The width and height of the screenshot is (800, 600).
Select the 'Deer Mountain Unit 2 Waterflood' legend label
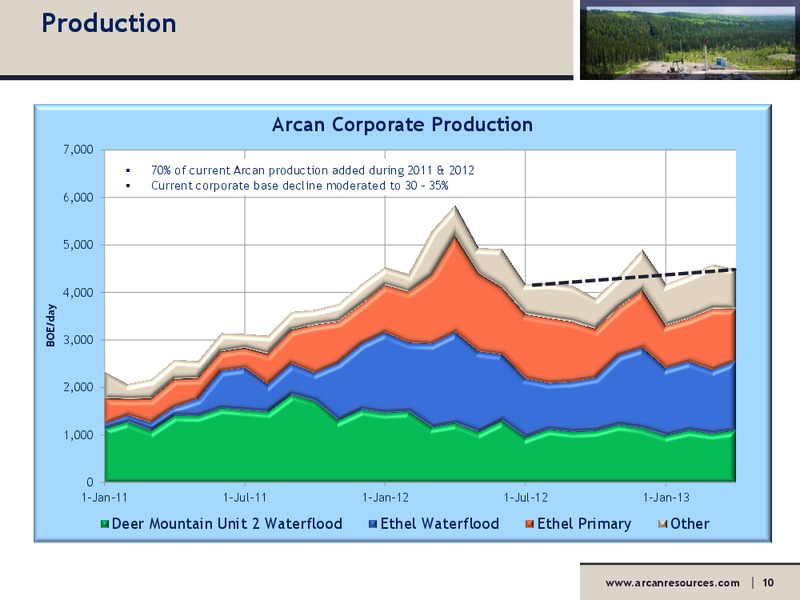tap(227, 524)
